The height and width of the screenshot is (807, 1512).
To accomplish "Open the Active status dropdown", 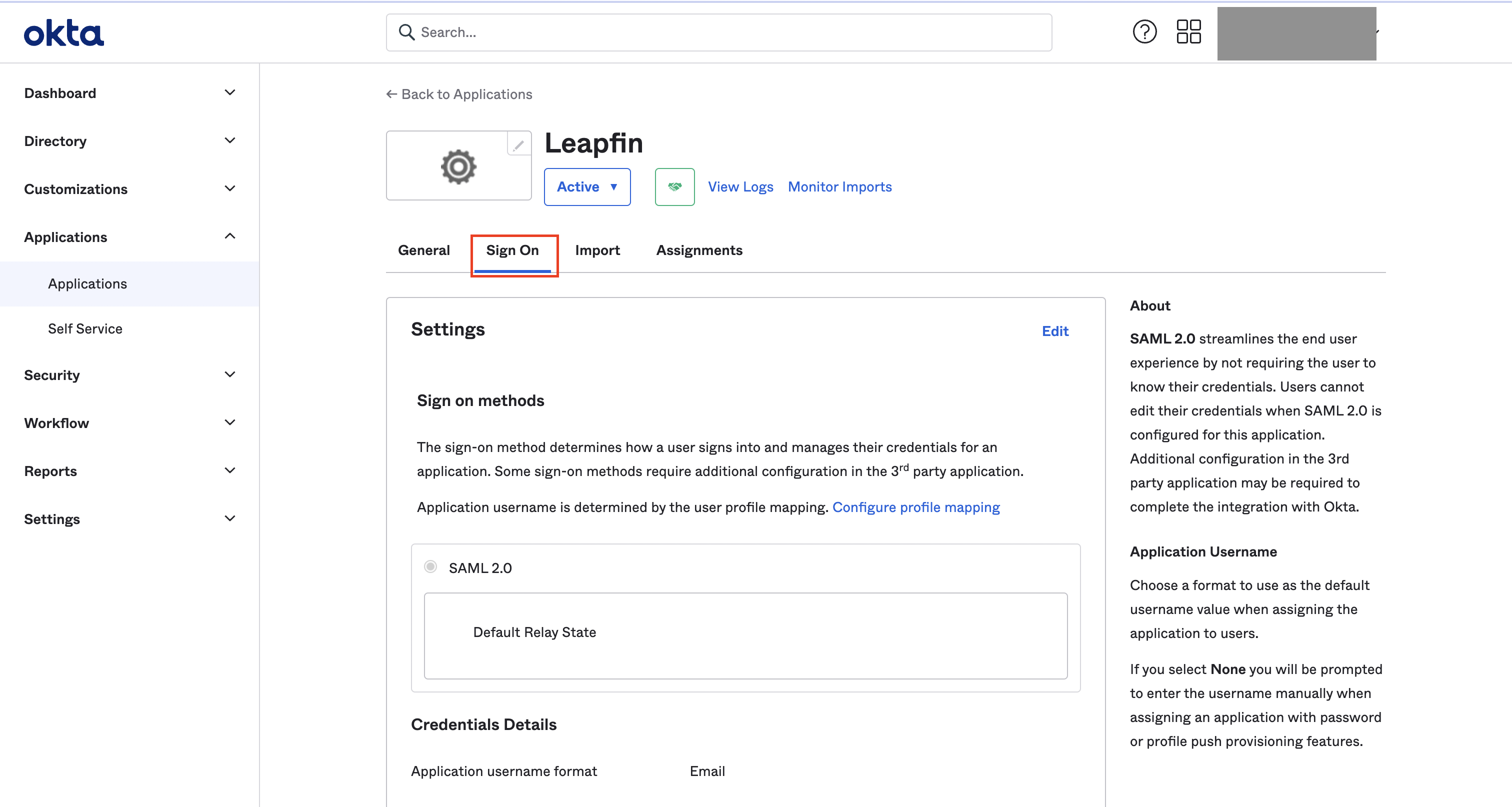I will point(587,186).
